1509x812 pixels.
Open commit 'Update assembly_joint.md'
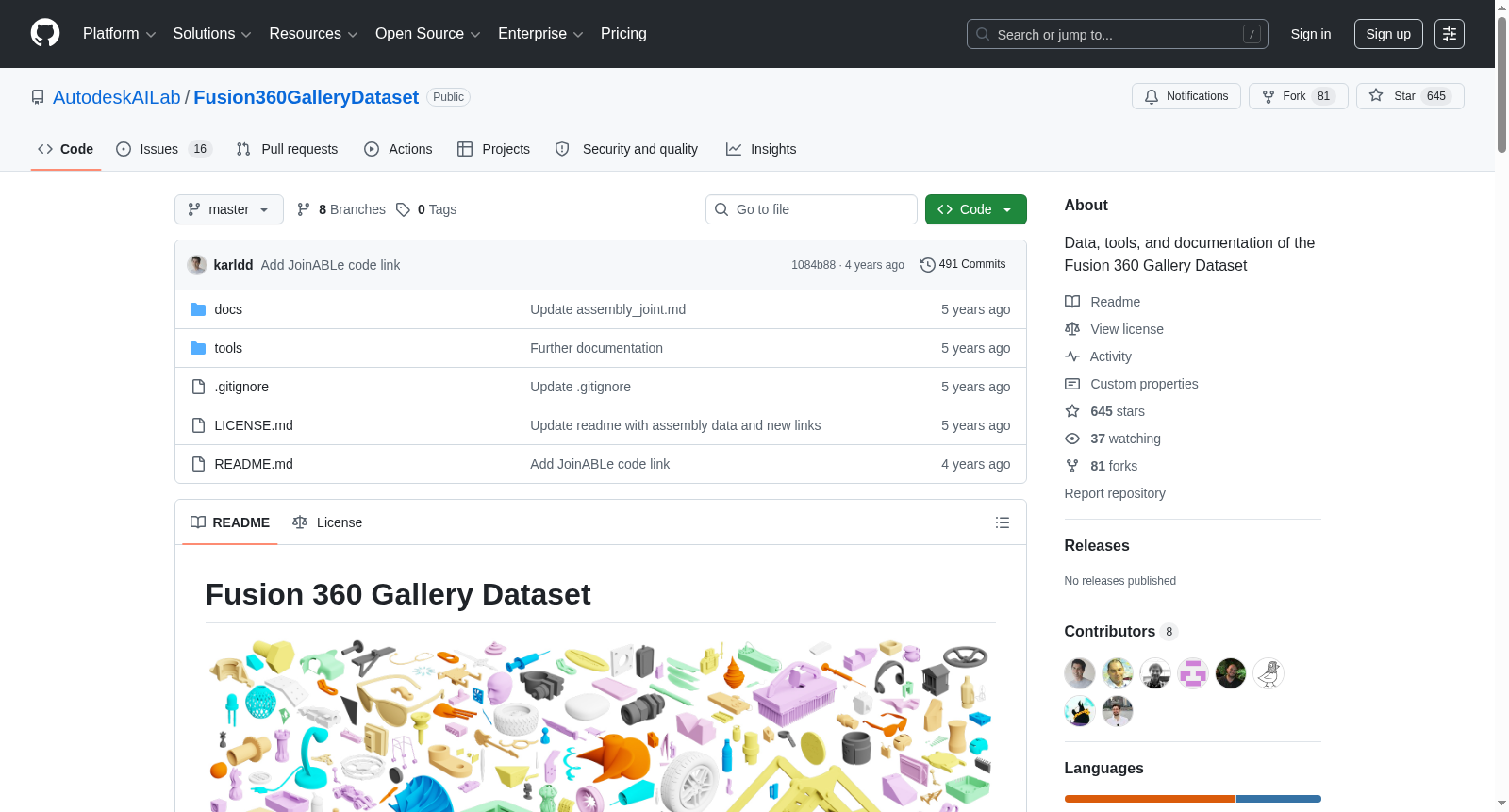click(x=608, y=309)
